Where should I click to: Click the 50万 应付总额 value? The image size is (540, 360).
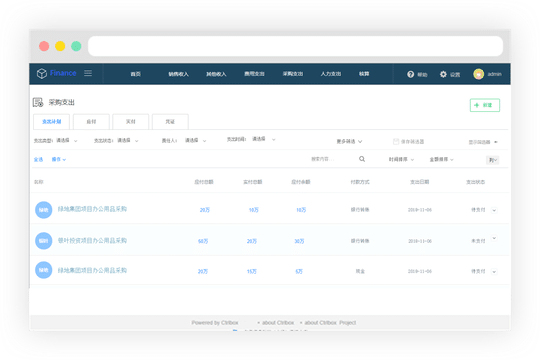(203, 241)
